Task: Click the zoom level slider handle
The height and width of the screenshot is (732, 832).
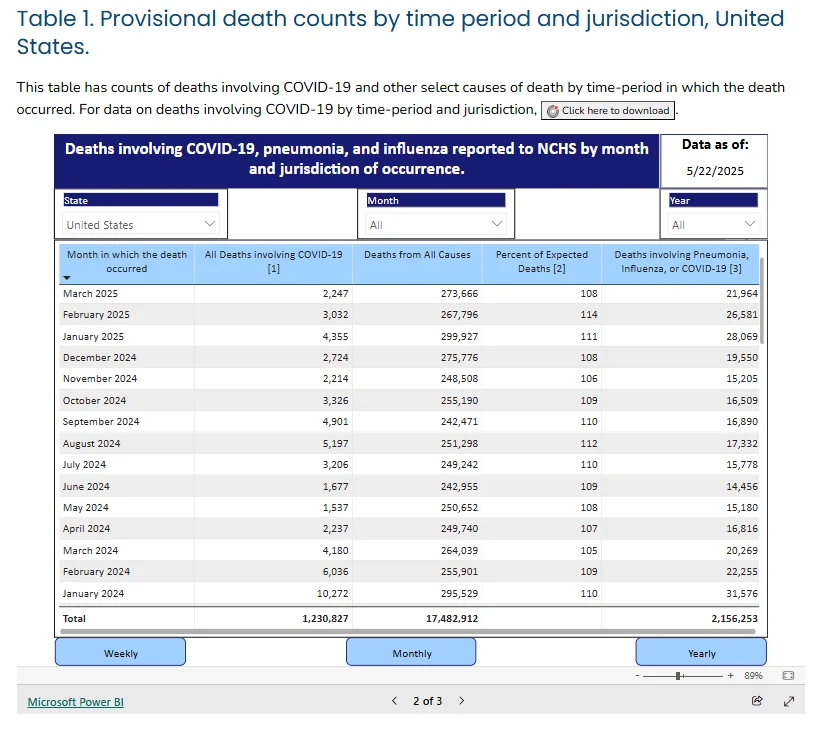Action: pyautogui.click(x=678, y=675)
